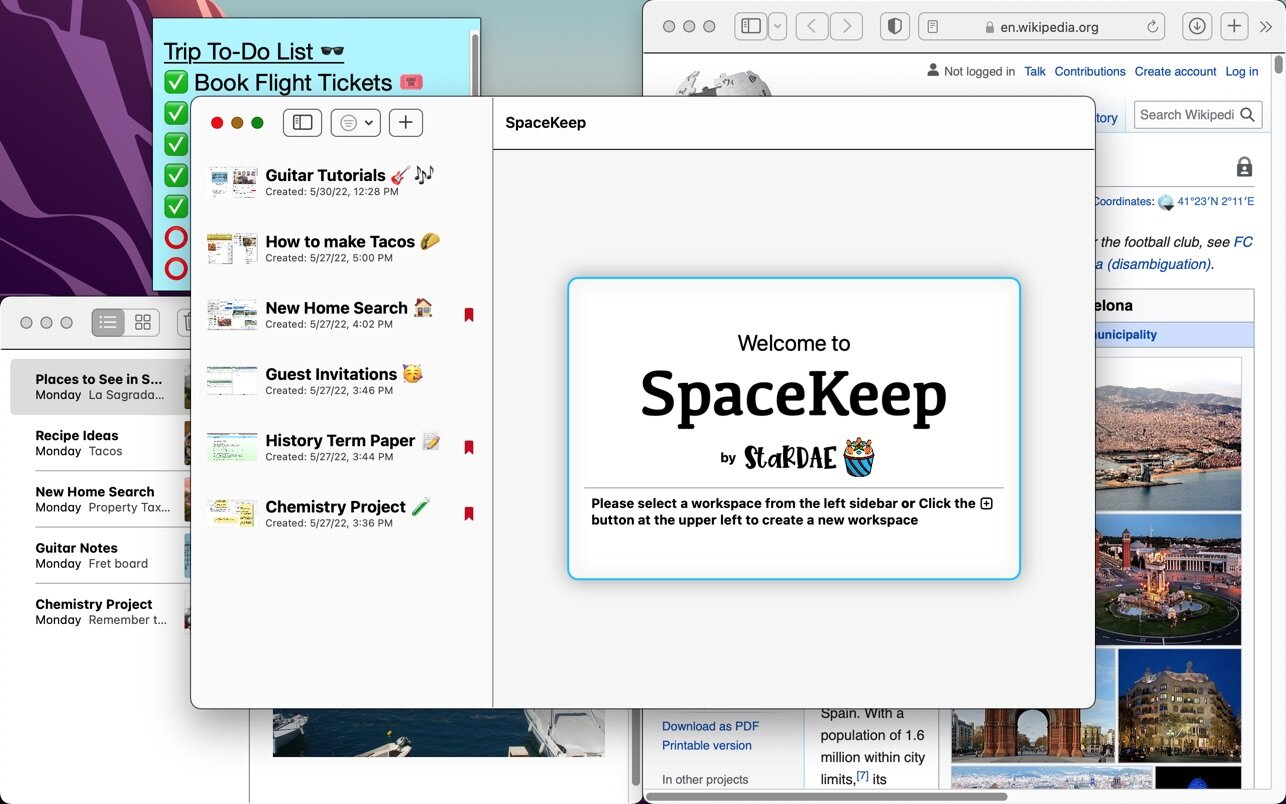This screenshot has height=804, width=1286.
Task: Click Safari's privacy shield icon
Action: 895,27
